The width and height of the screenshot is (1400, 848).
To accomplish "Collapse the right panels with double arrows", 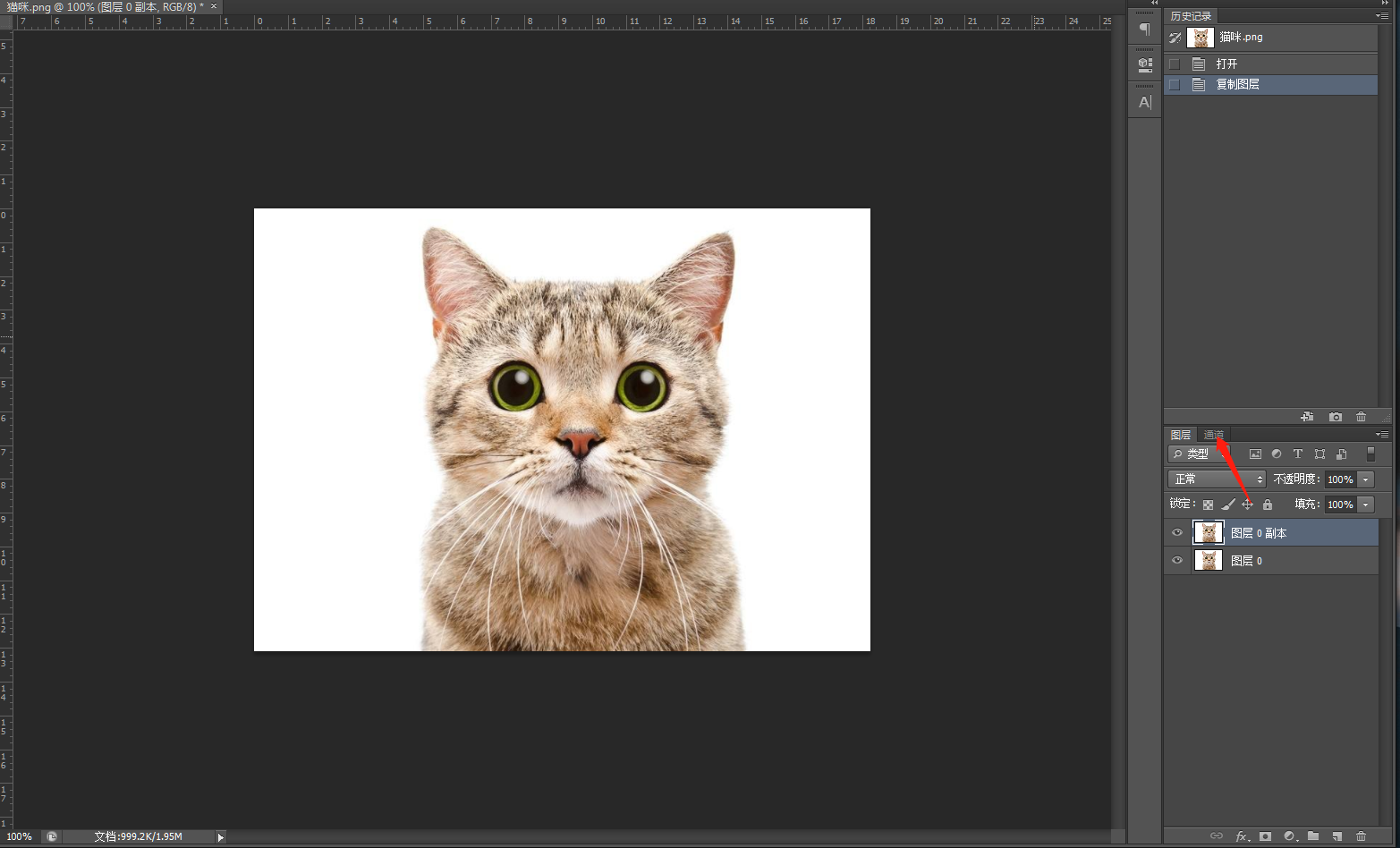I will pos(1384,4).
